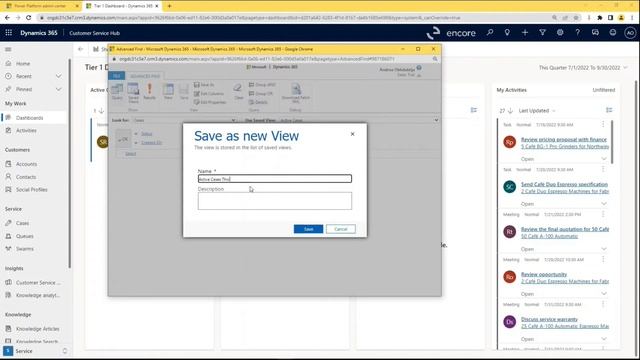
Task: Click Edit Columns in the Advanced Find ribbon
Action: click(209, 93)
